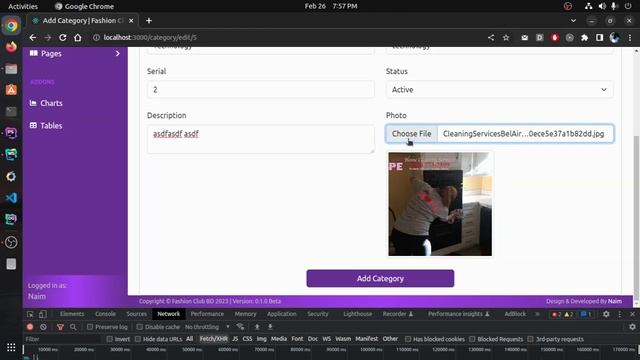
Task: Open network panel settings gear
Action: click(632, 327)
